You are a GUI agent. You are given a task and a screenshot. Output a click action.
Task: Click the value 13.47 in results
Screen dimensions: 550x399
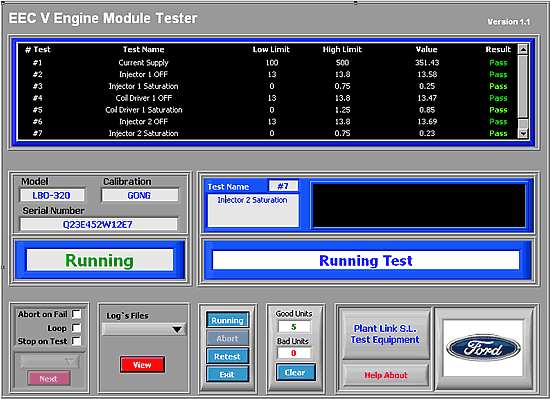[x=427, y=98]
